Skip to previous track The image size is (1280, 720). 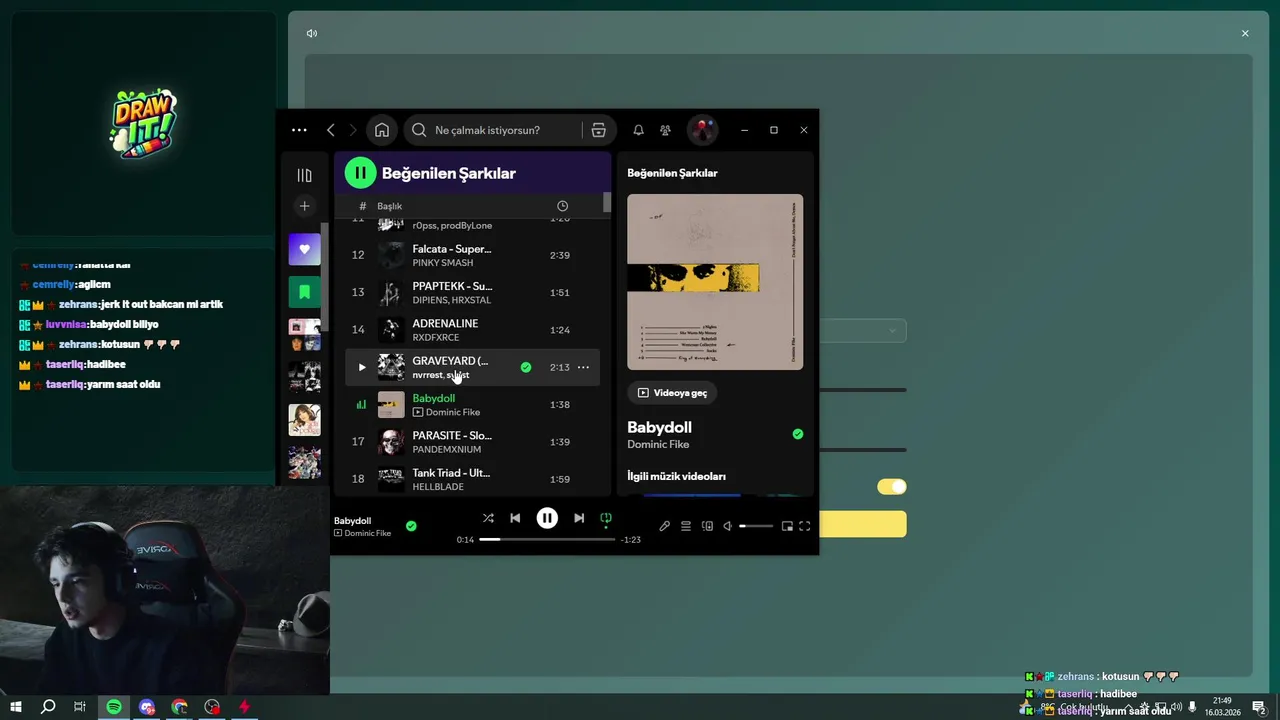point(515,518)
